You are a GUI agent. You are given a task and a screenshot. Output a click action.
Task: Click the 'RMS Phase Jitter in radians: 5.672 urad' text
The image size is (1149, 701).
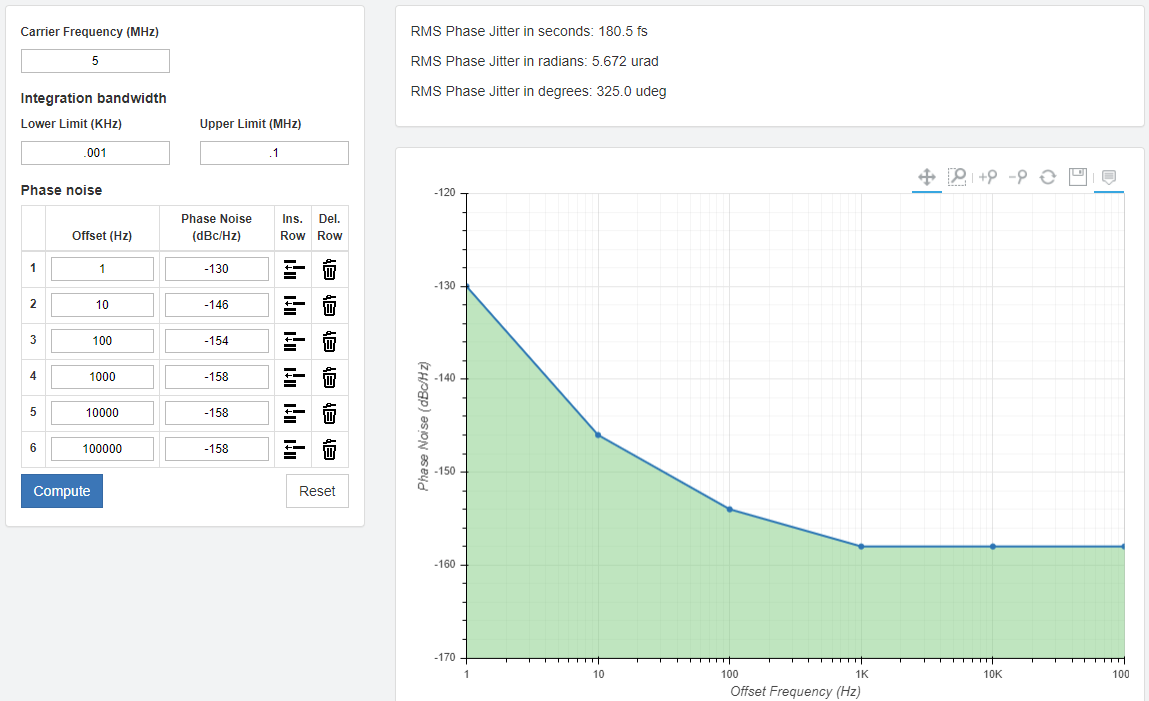tap(534, 62)
